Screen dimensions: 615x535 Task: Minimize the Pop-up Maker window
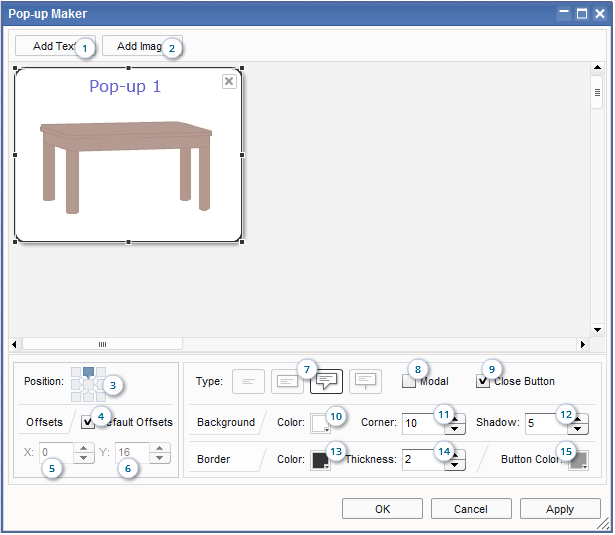pos(564,13)
